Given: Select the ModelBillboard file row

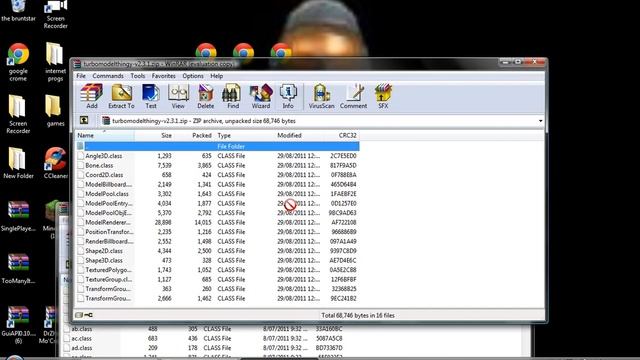Looking at the screenshot, I should point(218,184).
